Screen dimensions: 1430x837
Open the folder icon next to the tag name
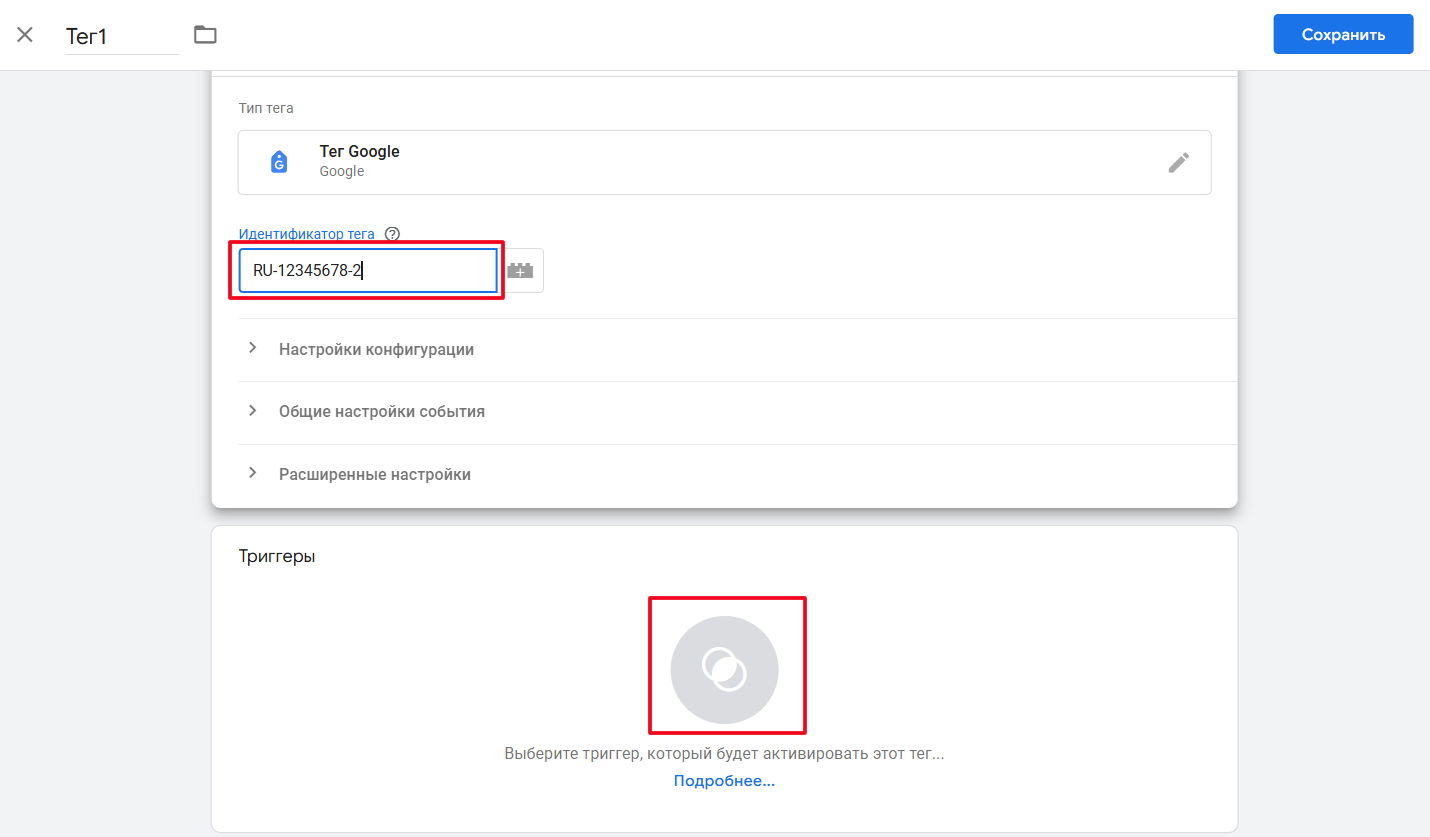205,35
